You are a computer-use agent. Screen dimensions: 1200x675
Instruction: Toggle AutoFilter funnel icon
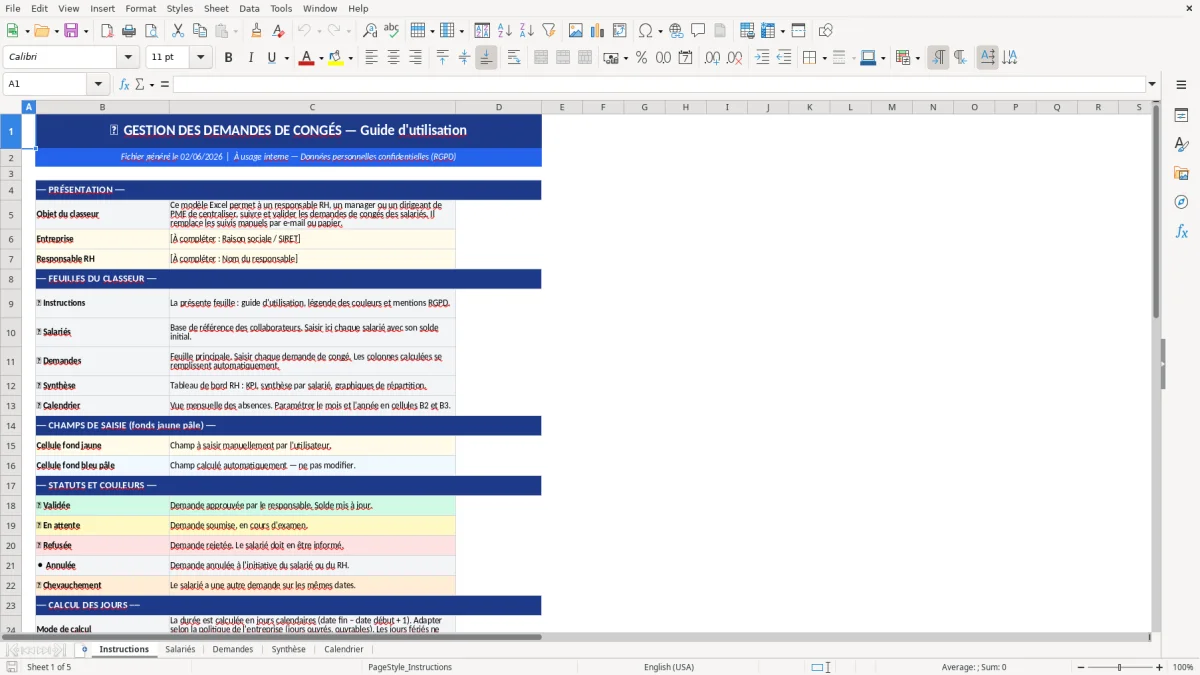[549, 31]
